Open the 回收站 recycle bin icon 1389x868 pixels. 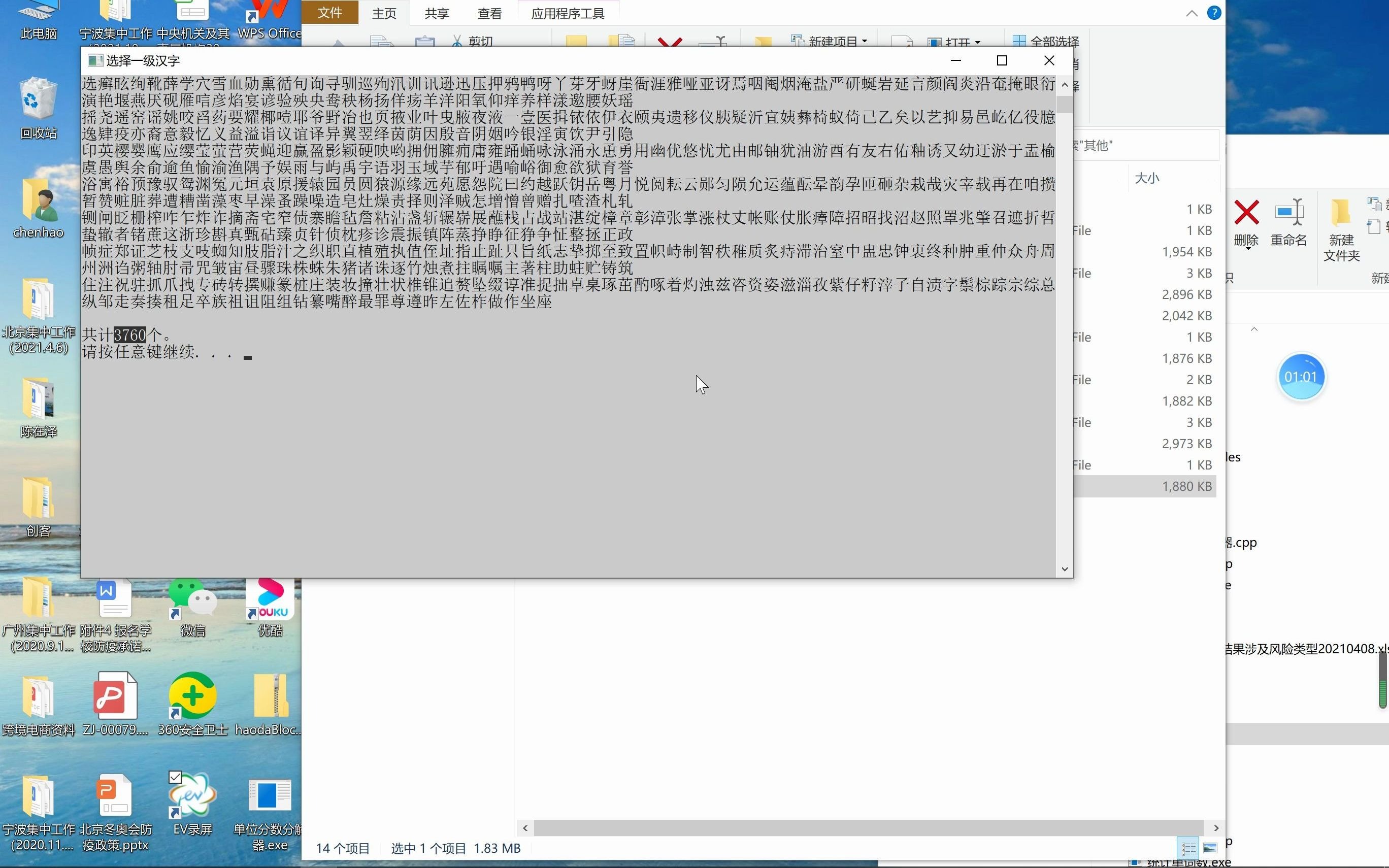point(39,109)
